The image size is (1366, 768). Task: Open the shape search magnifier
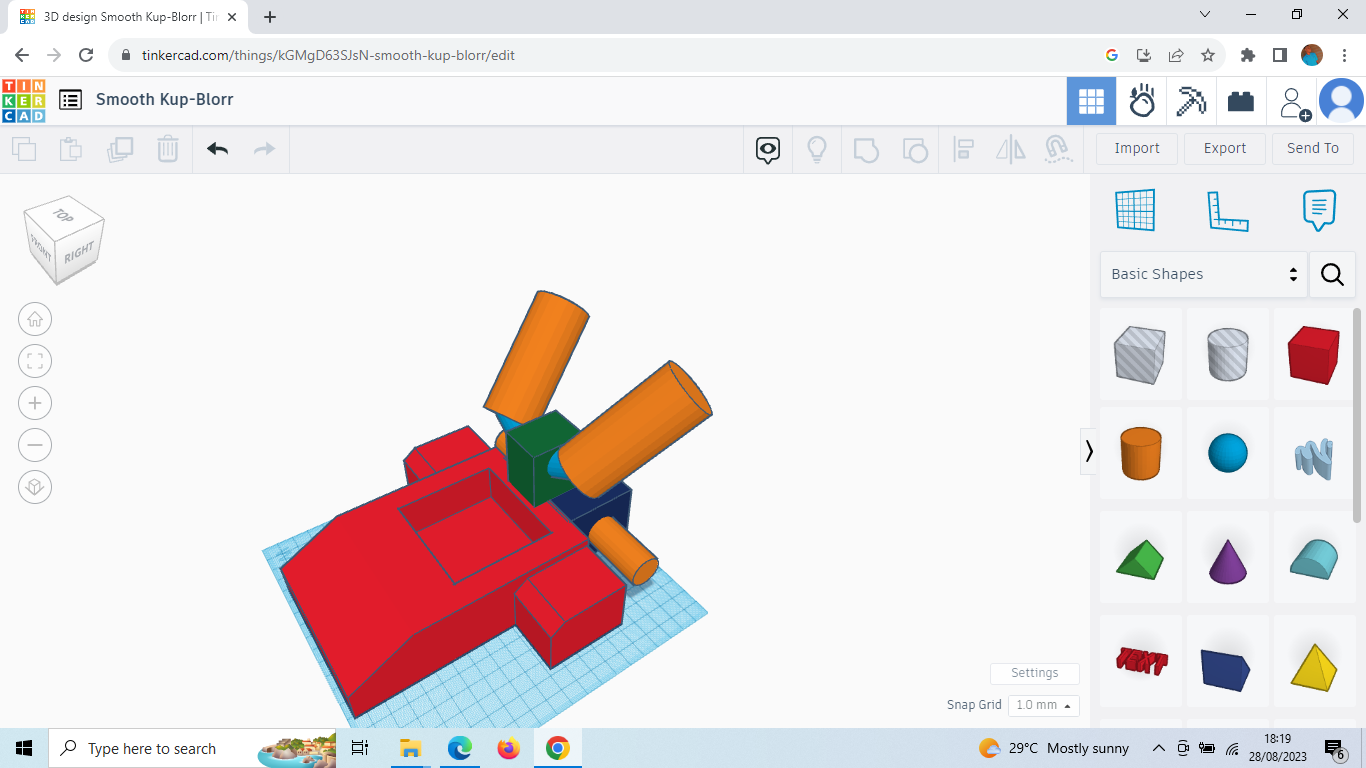point(1332,274)
